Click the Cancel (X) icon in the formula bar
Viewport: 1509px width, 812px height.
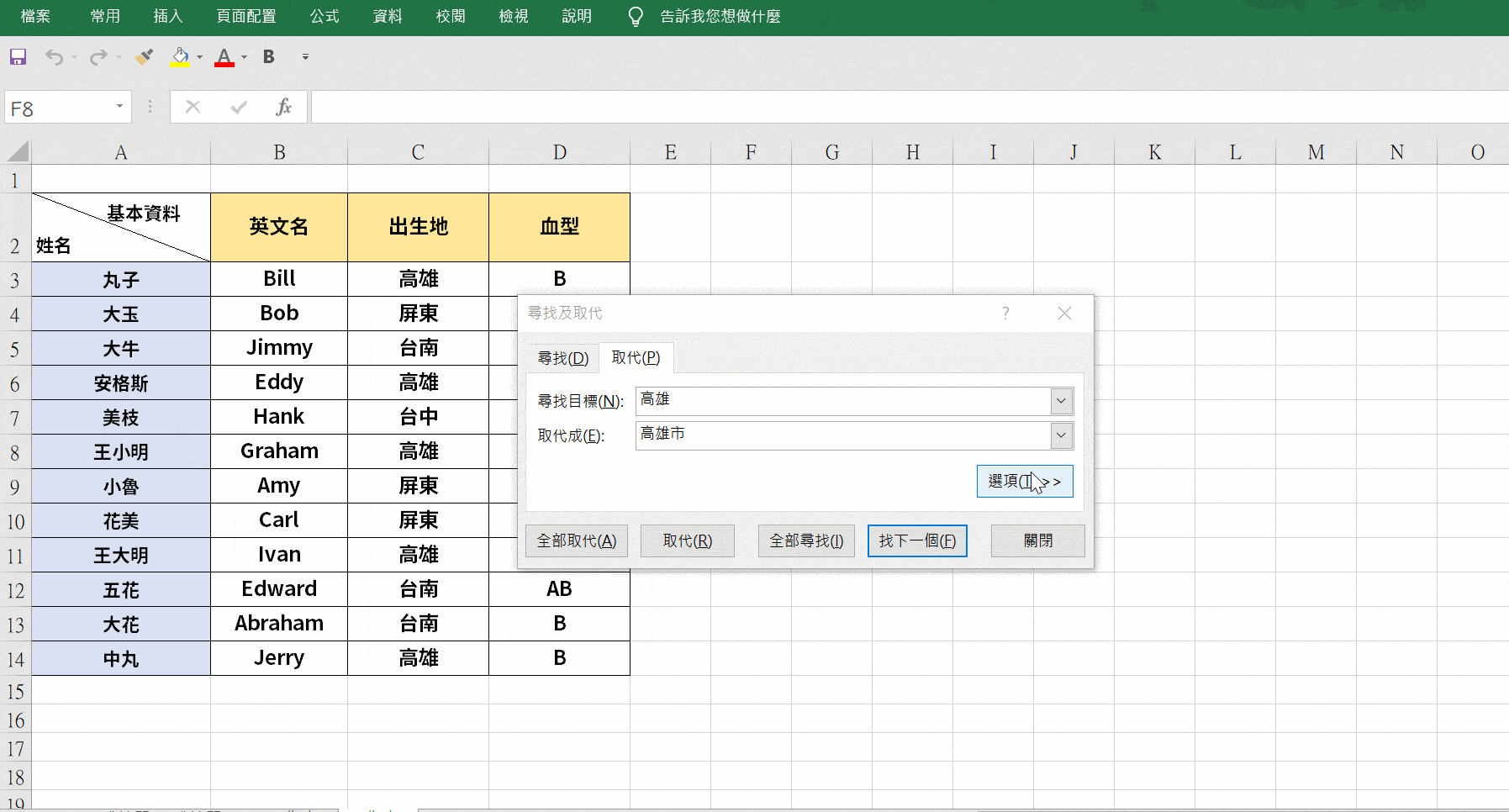pos(193,107)
